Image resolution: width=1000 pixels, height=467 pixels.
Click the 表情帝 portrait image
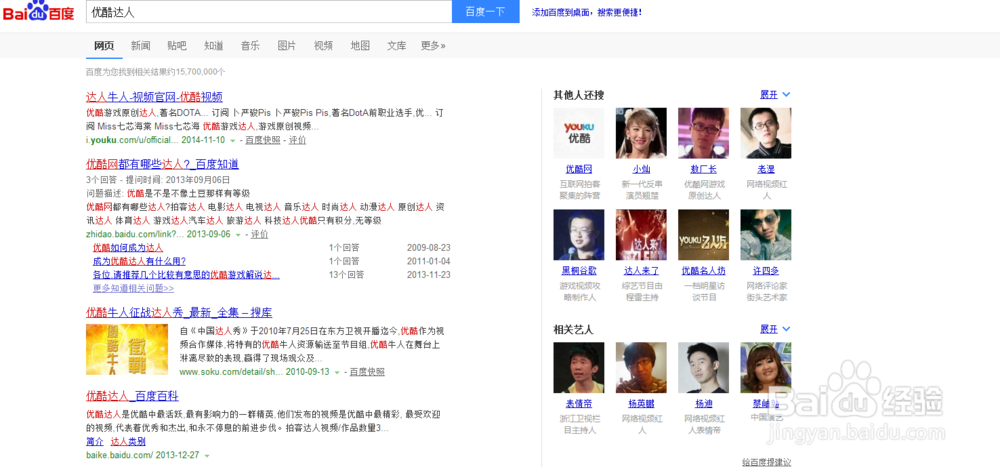[x=579, y=367]
